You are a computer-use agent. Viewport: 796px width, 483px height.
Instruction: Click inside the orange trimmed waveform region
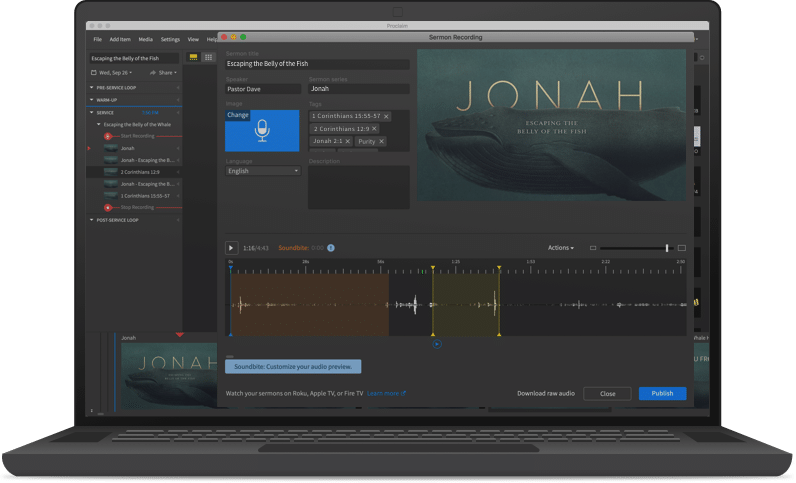(x=310, y=305)
